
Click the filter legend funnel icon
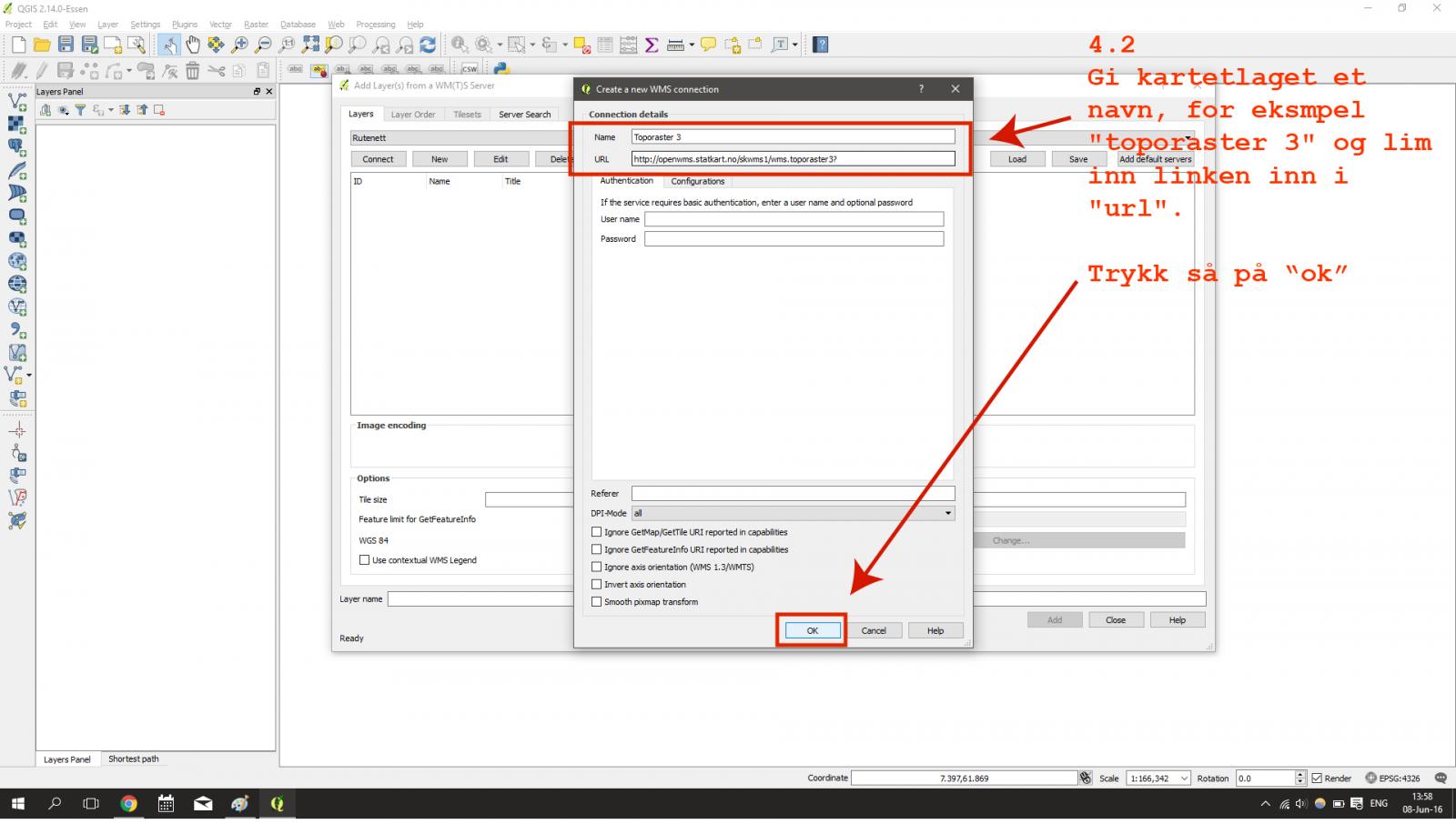(x=80, y=110)
